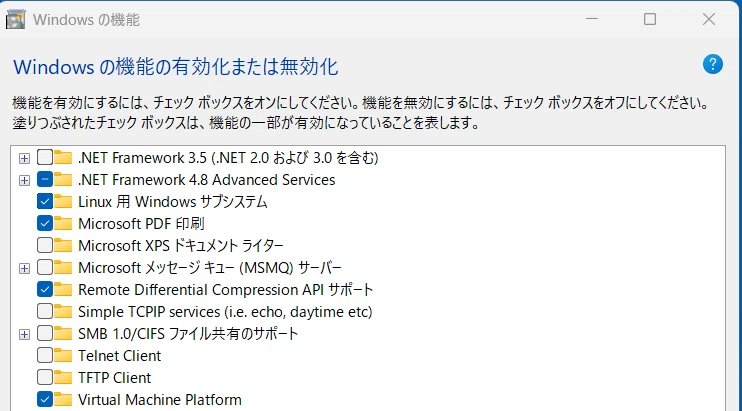
Task: Enable .NET Framework 3.5 checkbox
Action: 45,157
